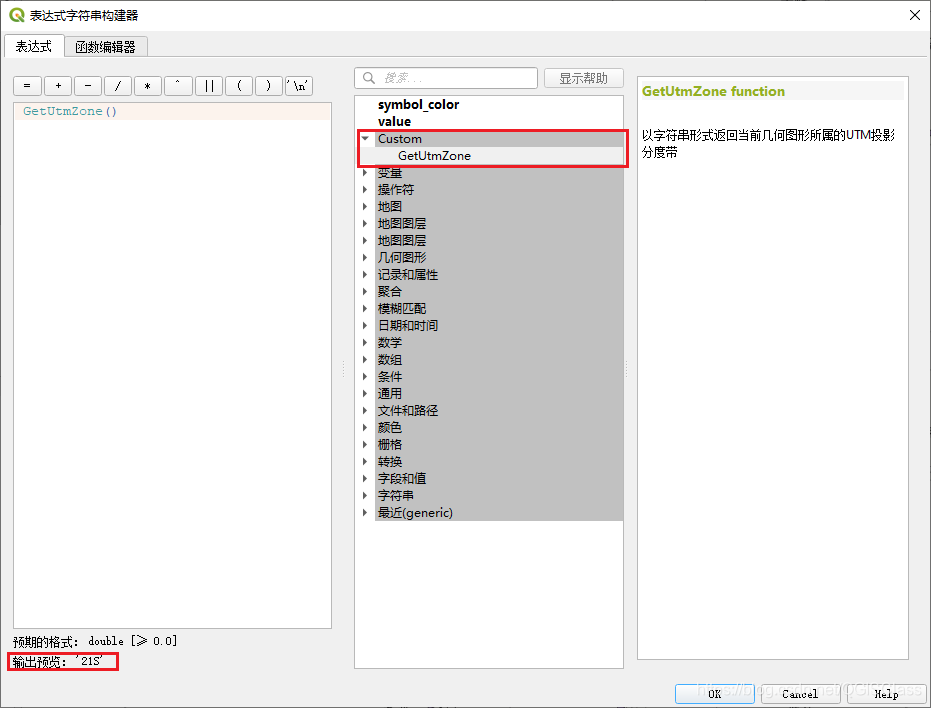Switch to the 表达式 tab
The image size is (931, 708).
pyautogui.click(x=34, y=46)
